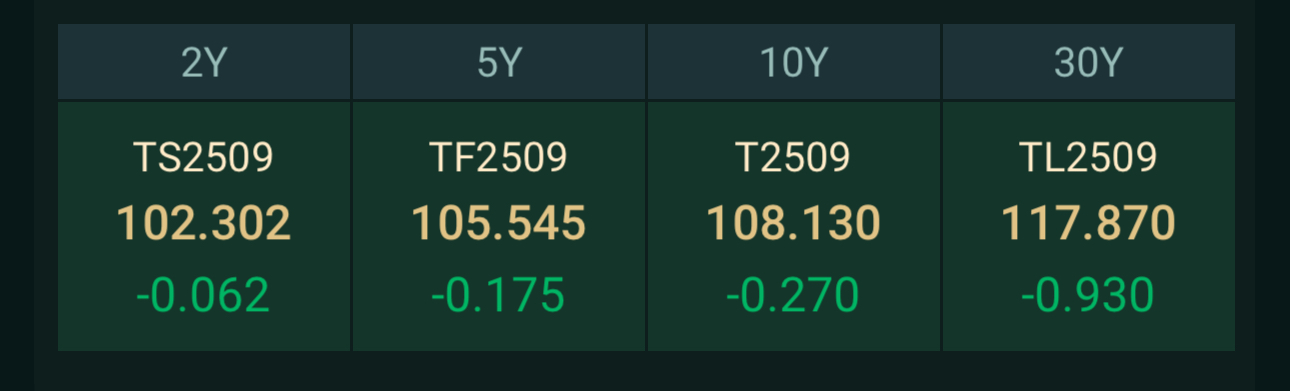1290x391 pixels.
Task: Select the 10Y futures quote card
Action: (x=794, y=226)
